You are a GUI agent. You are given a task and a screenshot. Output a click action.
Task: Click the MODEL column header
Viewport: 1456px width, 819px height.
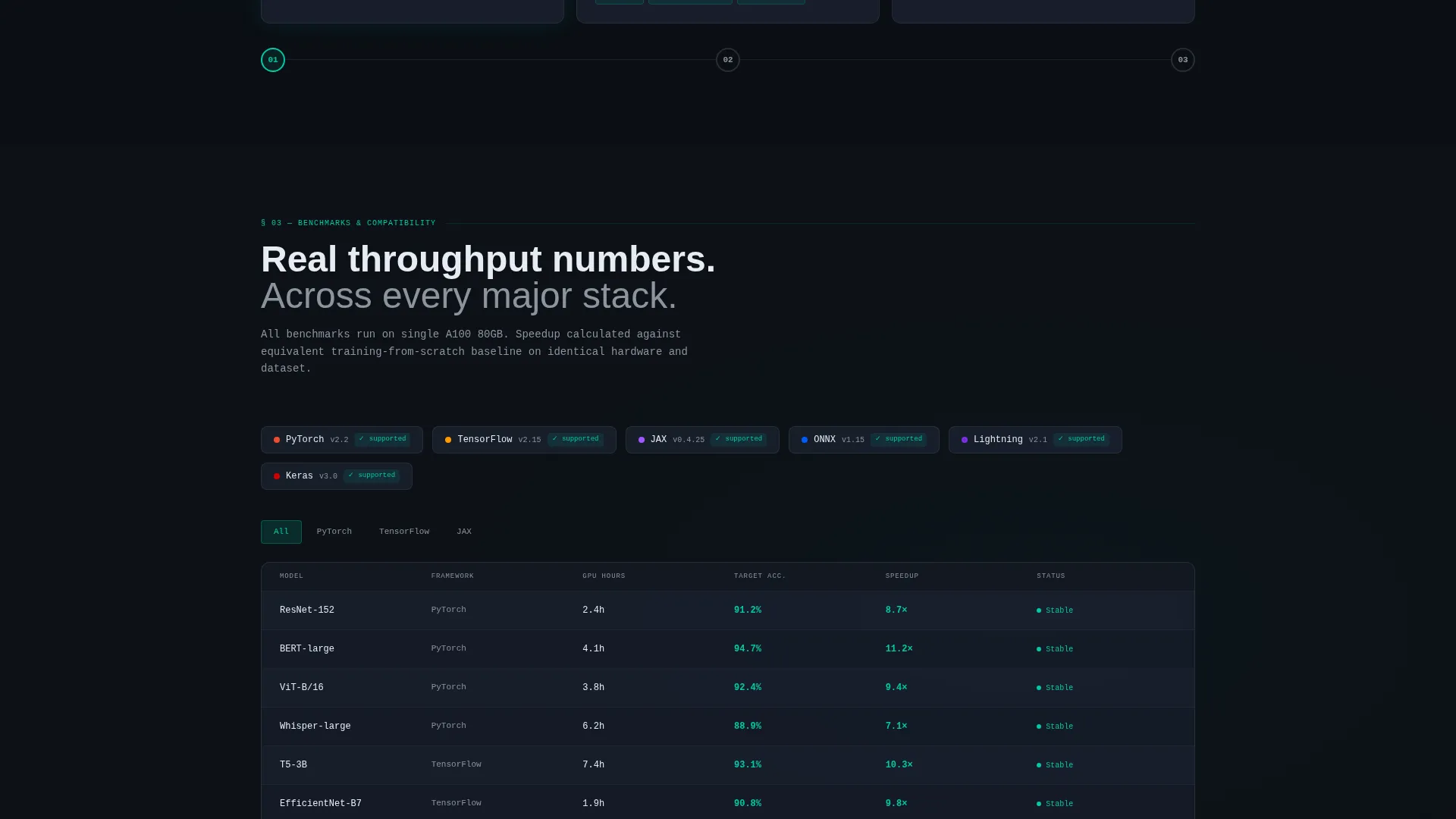[291, 576]
